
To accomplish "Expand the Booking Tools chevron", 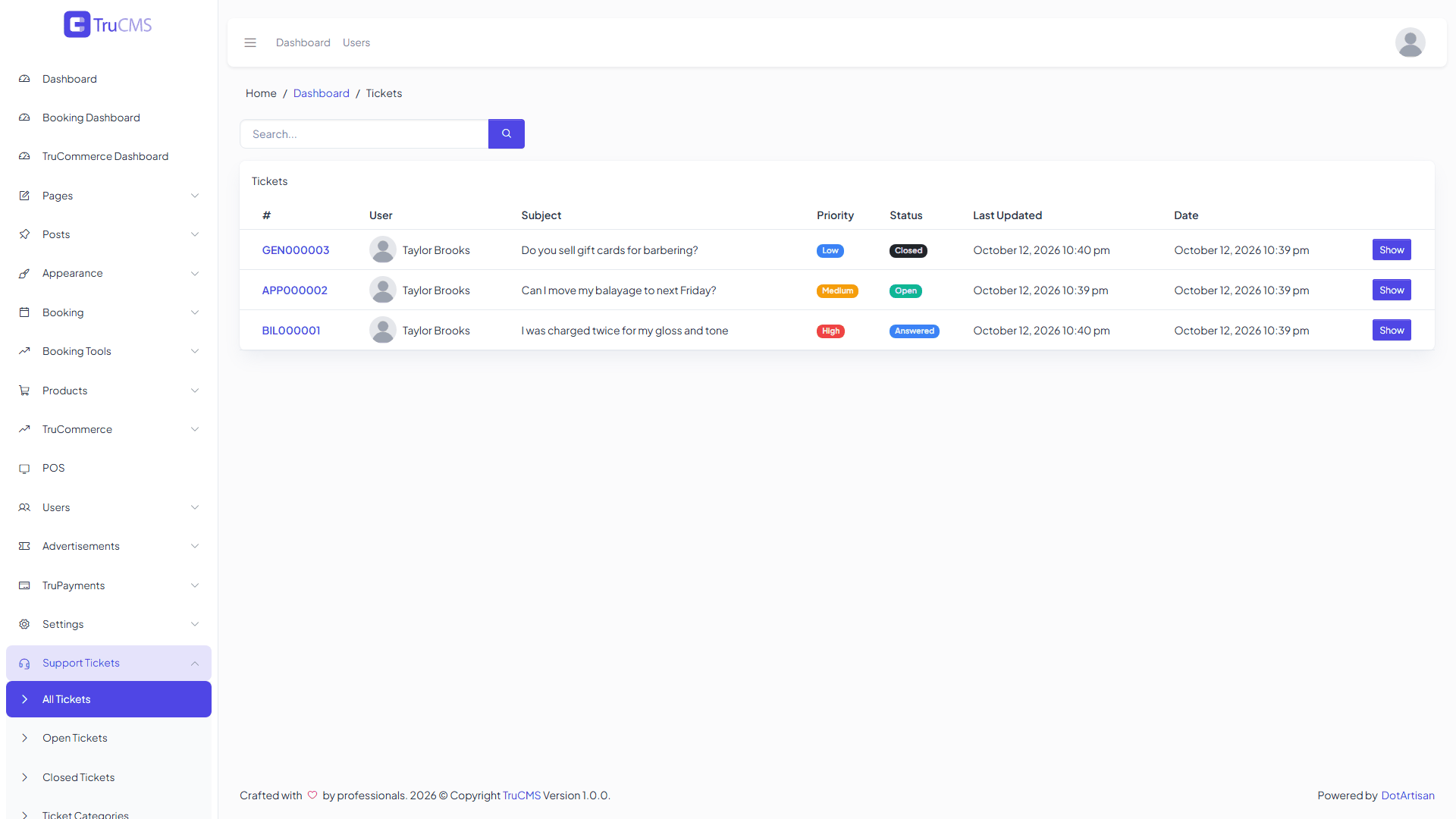I will [195, 351].
